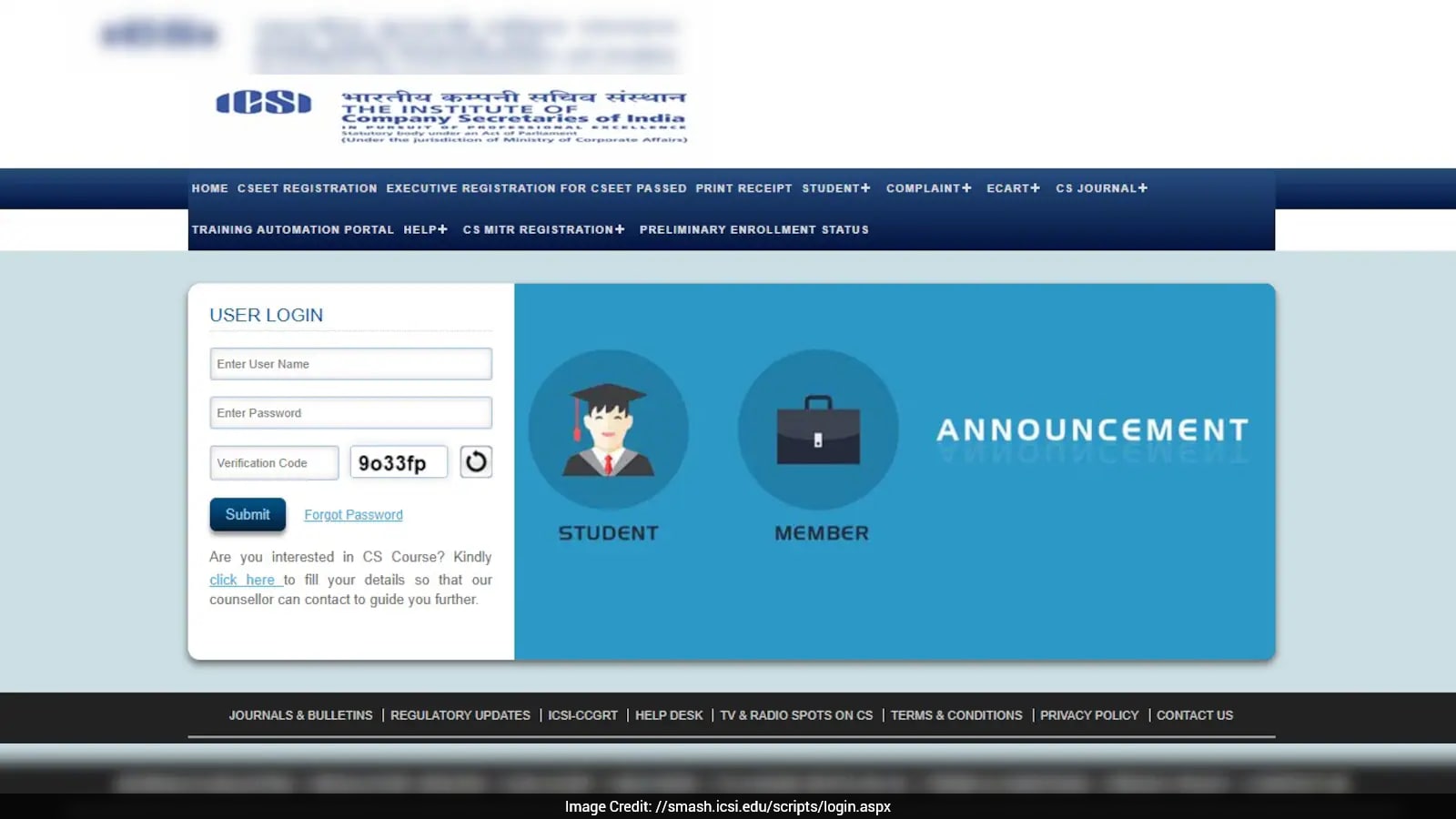Open TV & Radio Spots on CS link
Screen dimensions: 1456x819
tap(796, 715)
